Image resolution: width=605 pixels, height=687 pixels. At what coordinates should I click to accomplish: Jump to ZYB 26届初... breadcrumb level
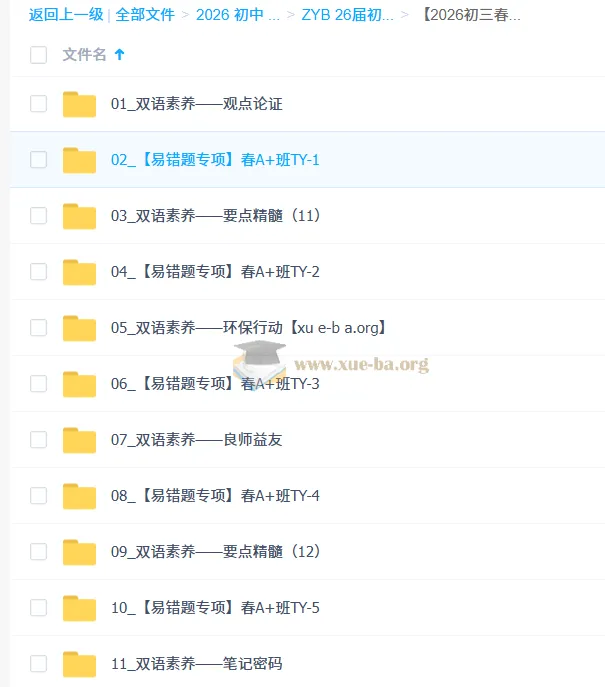(x=347, y=15)
